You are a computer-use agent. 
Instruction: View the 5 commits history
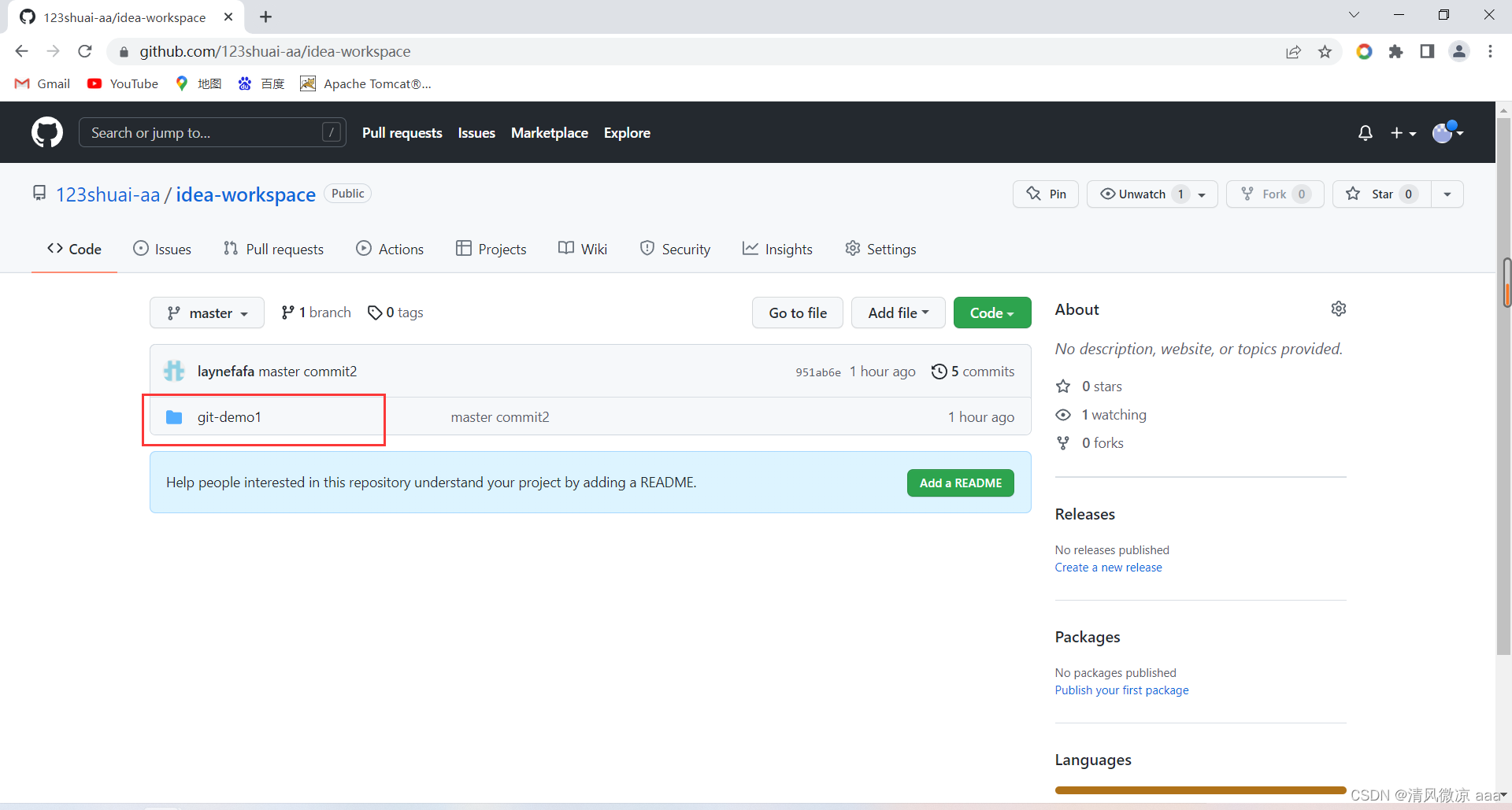[x=973, y=372]
